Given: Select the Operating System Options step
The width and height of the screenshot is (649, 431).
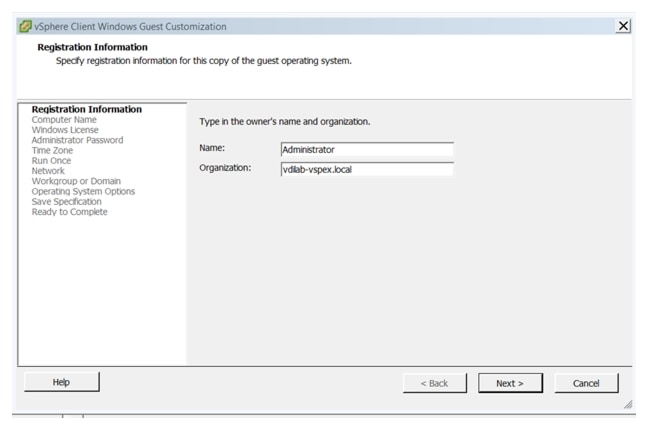Looking at the screenshot, I should tap(83, 192).
